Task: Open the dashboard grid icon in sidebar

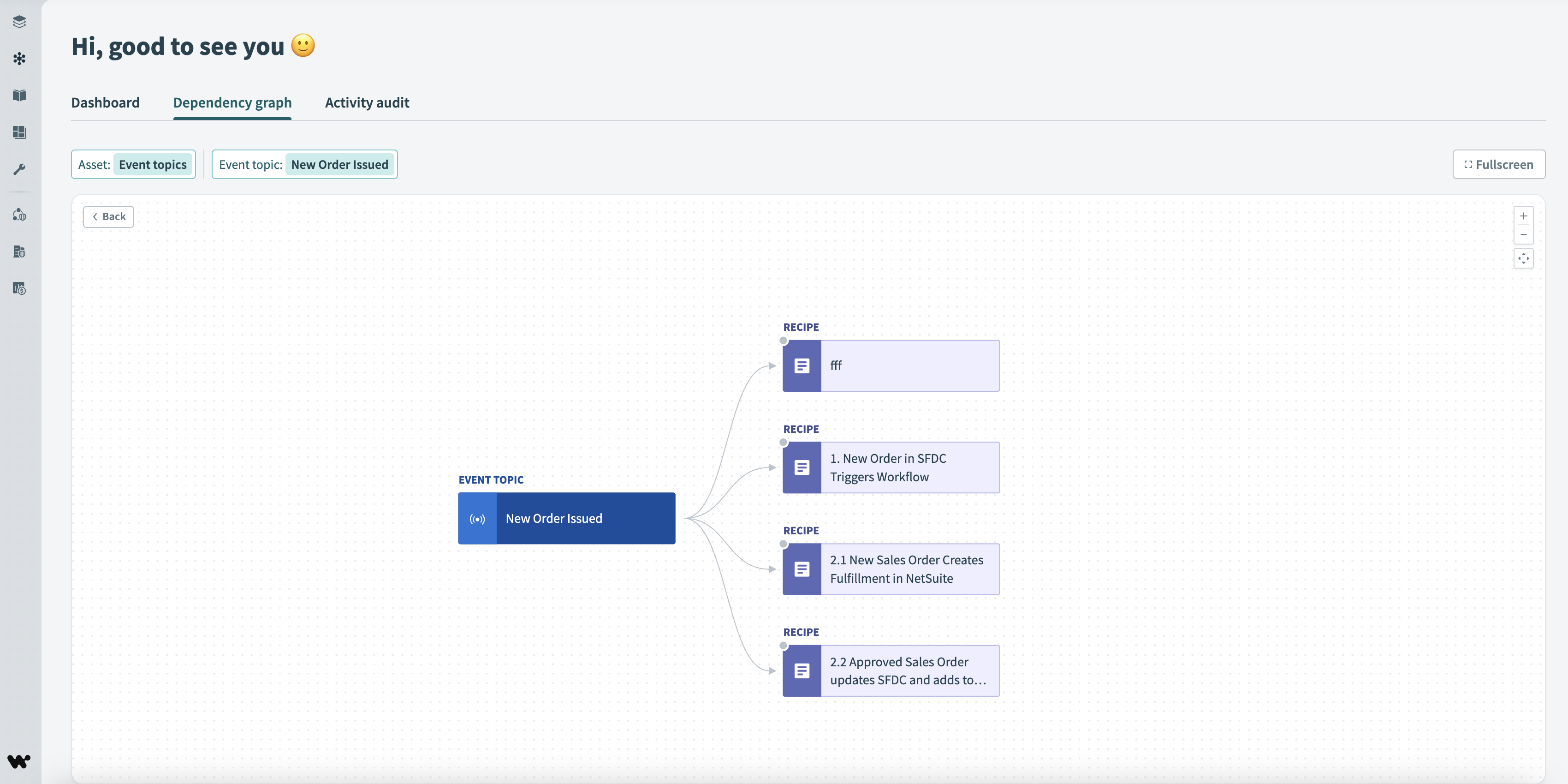Action: 19,132
